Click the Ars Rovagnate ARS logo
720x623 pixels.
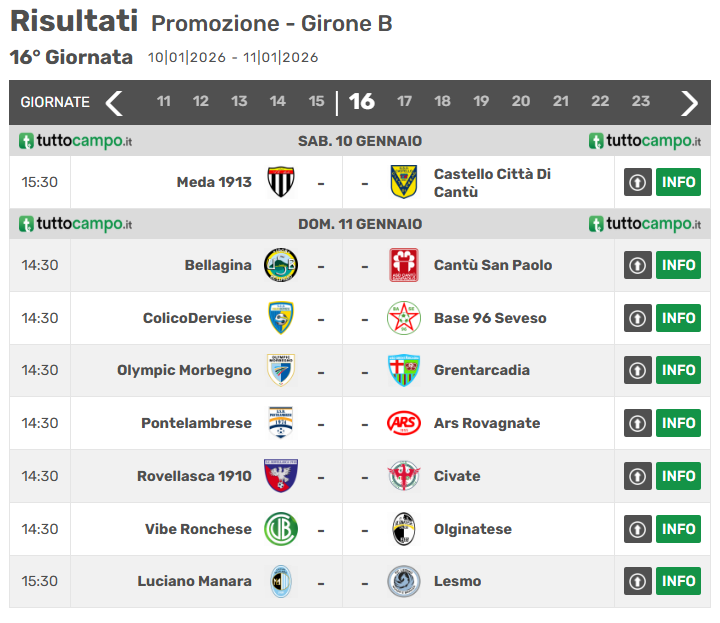coord(403,423)
